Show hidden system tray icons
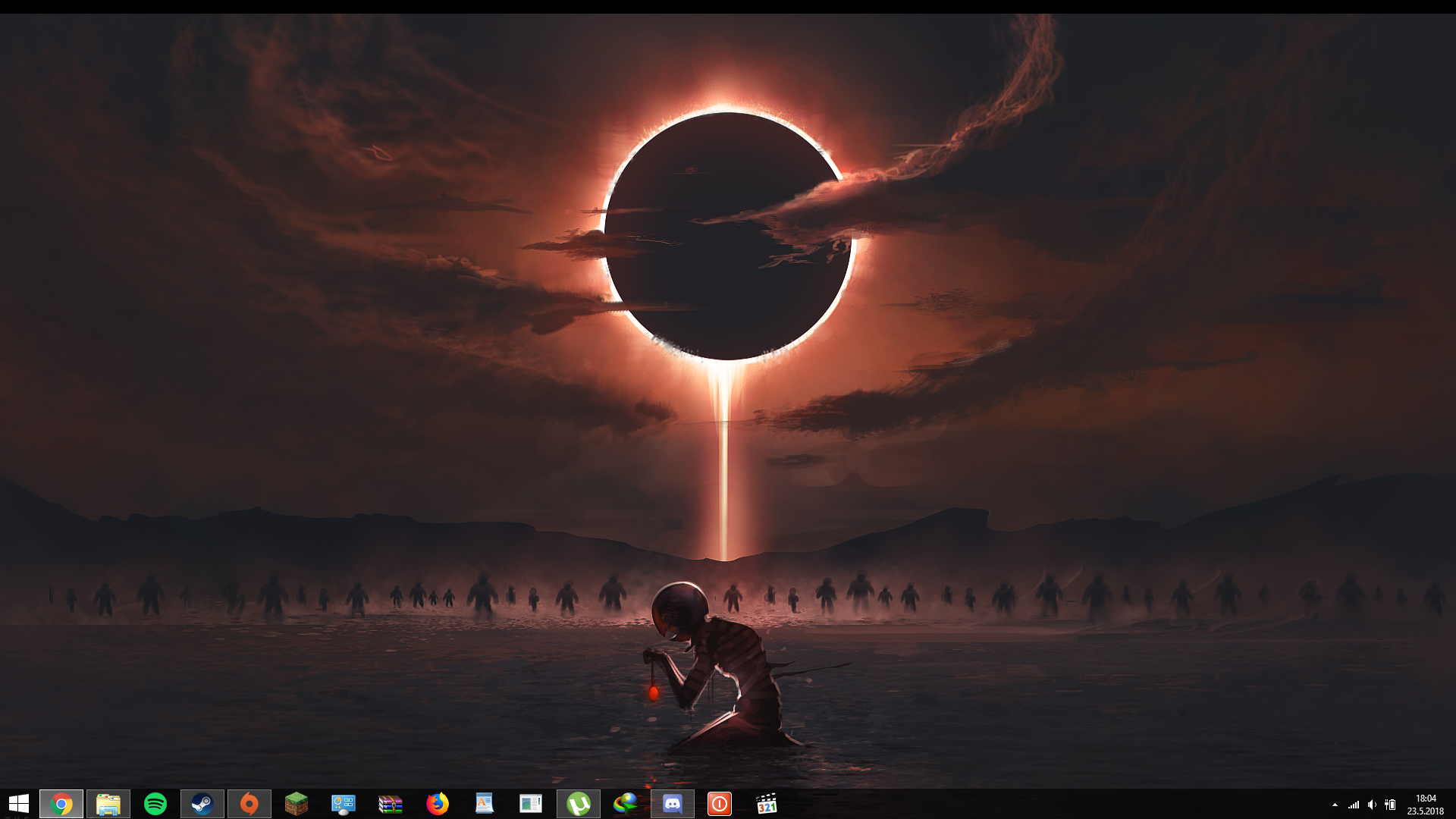This screenshot has width=1456, height=819. [x=1335, y=805]
